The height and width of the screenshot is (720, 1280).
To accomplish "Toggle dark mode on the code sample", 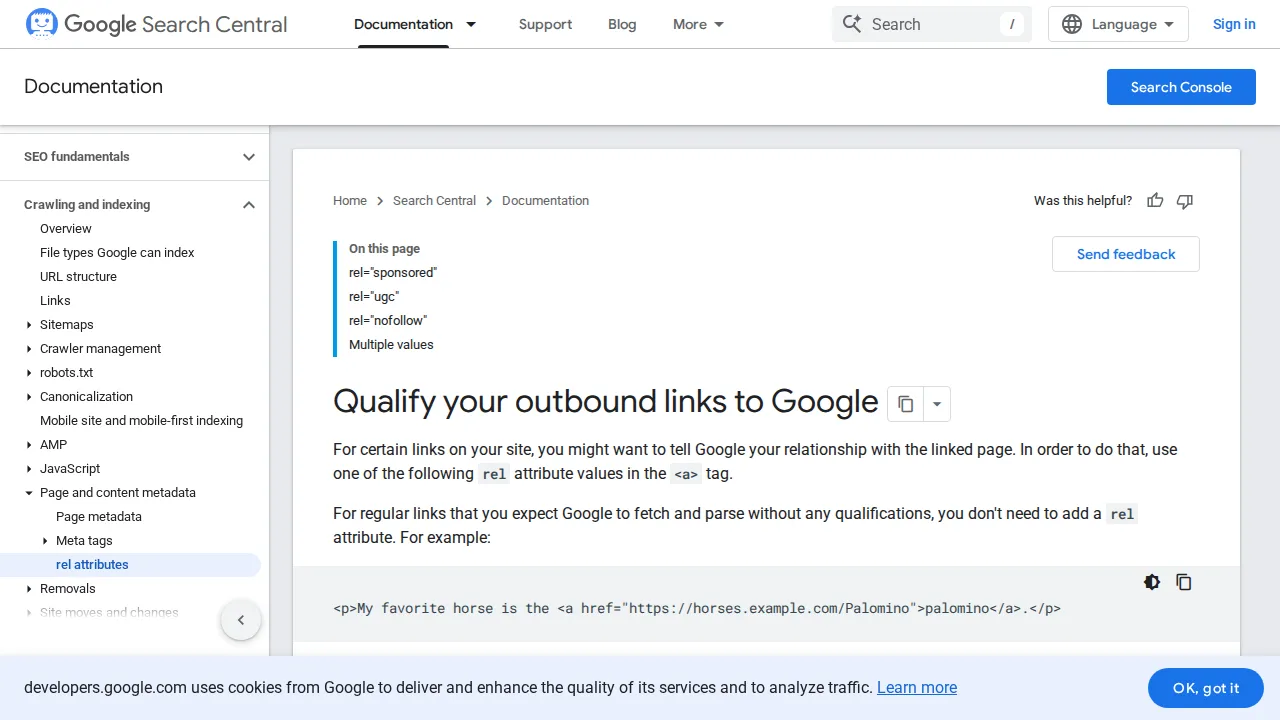I will [x=1152, y=581].
